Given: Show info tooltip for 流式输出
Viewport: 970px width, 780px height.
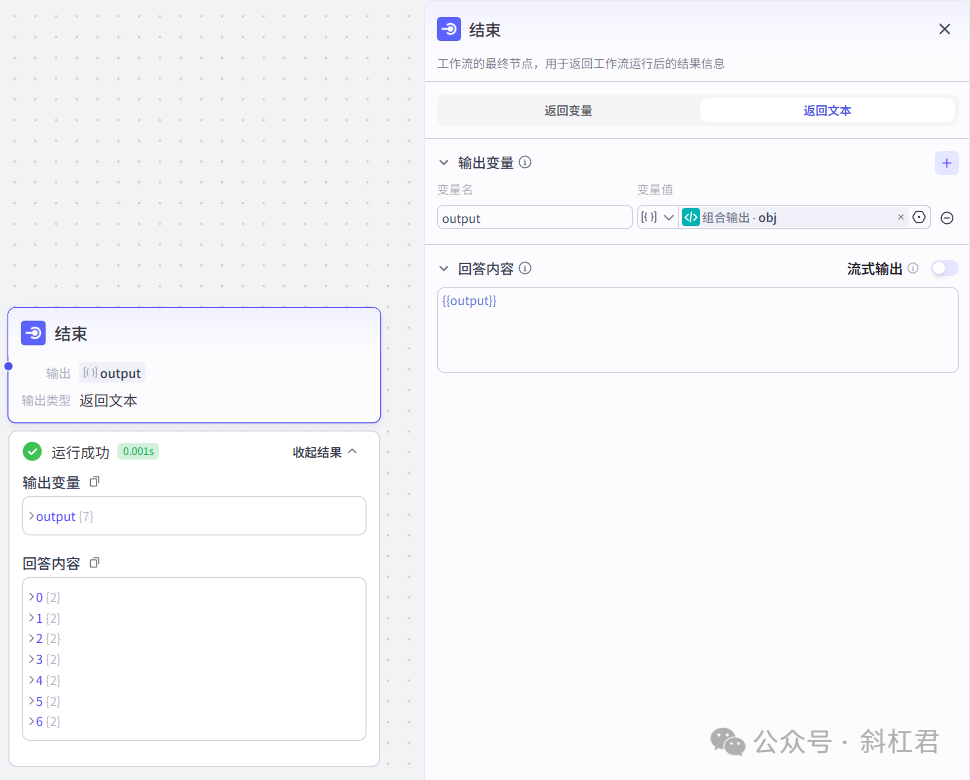Looking at the screenshot, I should click(913, 268).
